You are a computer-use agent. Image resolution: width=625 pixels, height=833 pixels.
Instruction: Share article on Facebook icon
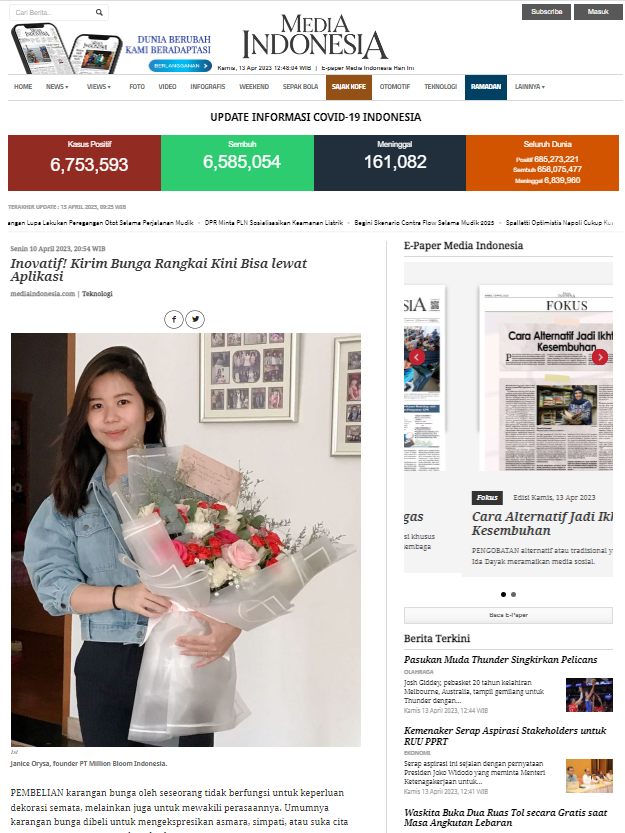point(174,319)
